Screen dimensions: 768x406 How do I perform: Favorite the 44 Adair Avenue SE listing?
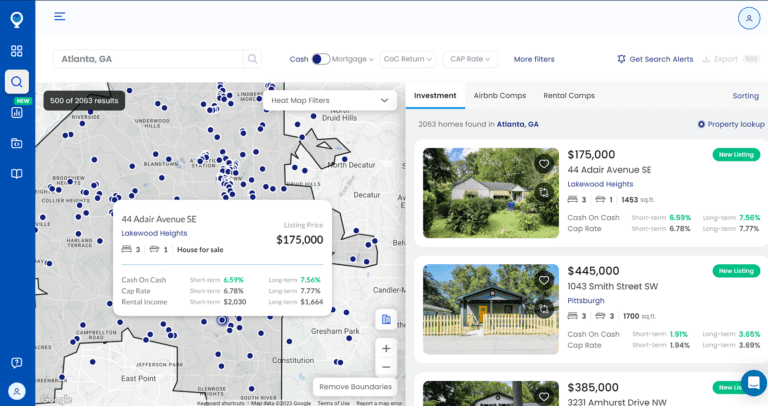(544, 163)
